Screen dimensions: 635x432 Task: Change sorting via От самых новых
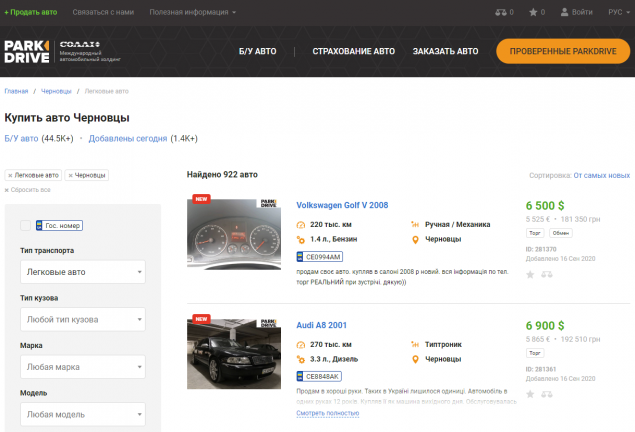pos(601,175)
